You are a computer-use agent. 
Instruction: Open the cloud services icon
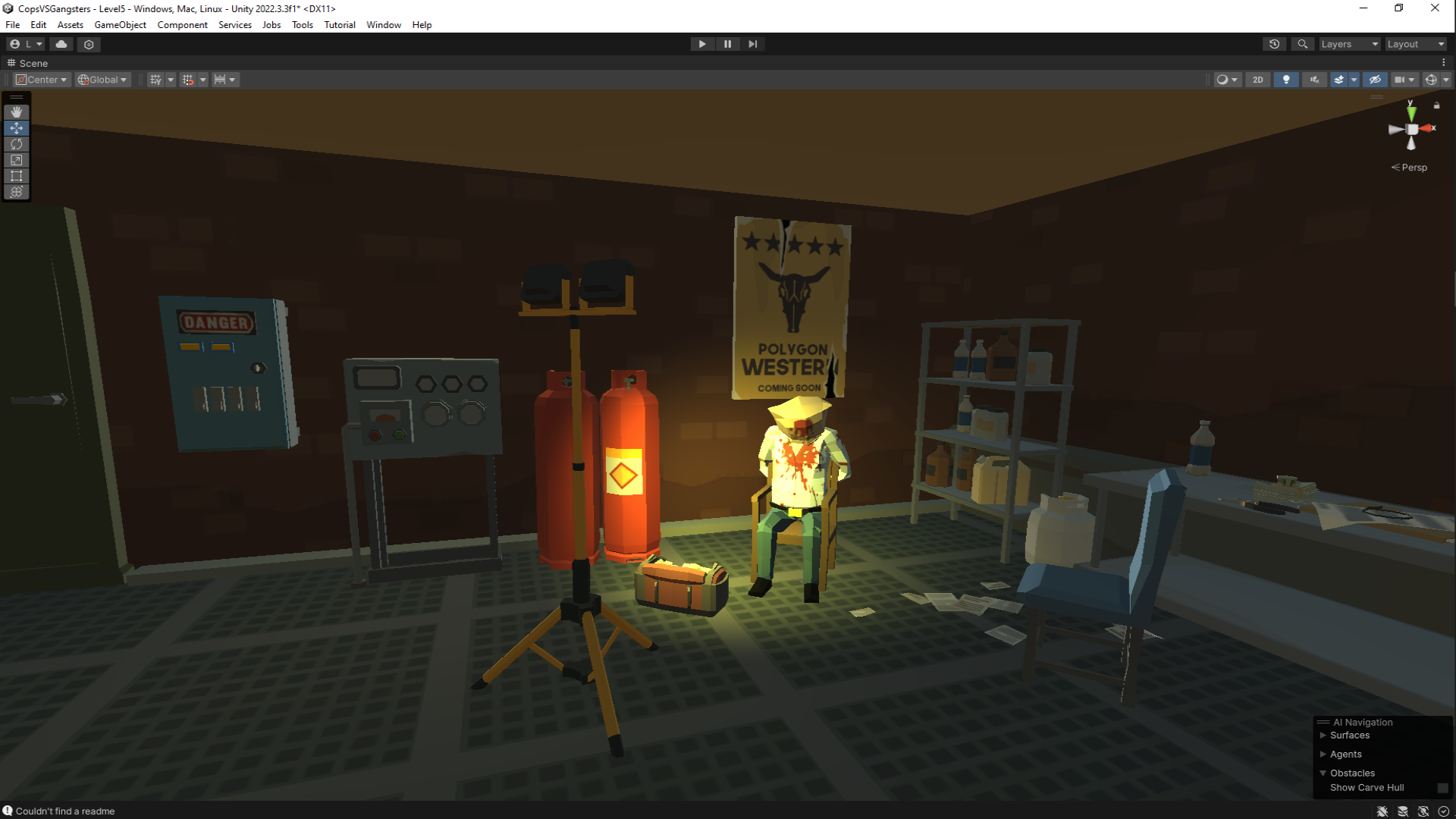[61, 44]
